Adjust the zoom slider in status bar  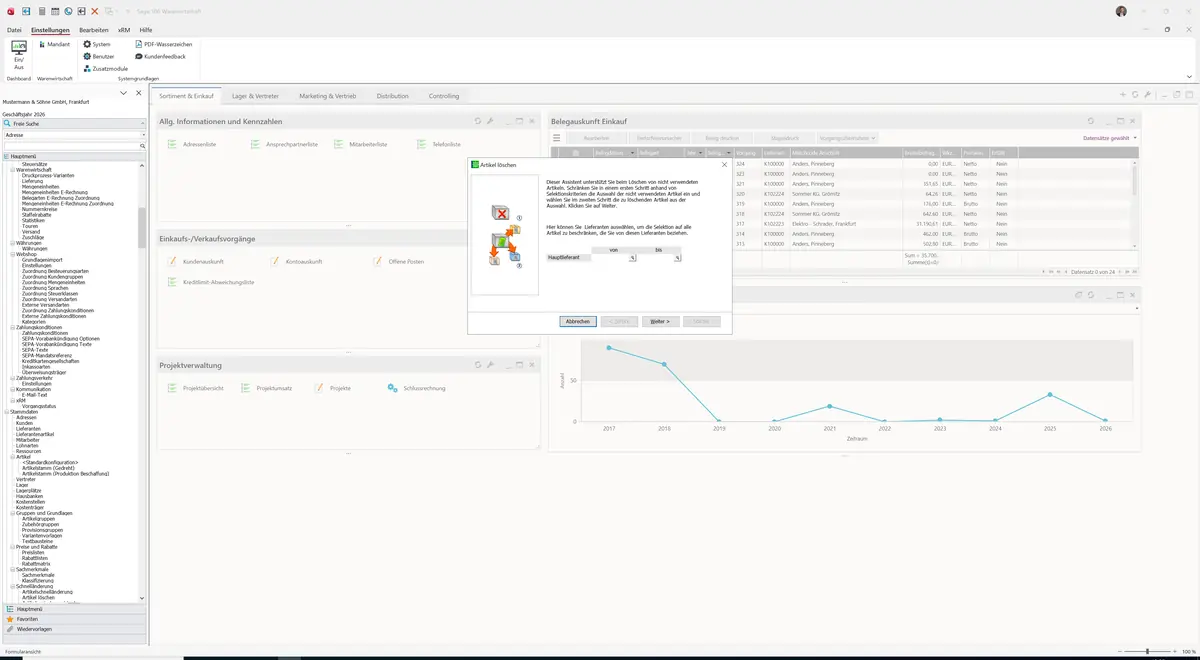[x=1147, y=652]
